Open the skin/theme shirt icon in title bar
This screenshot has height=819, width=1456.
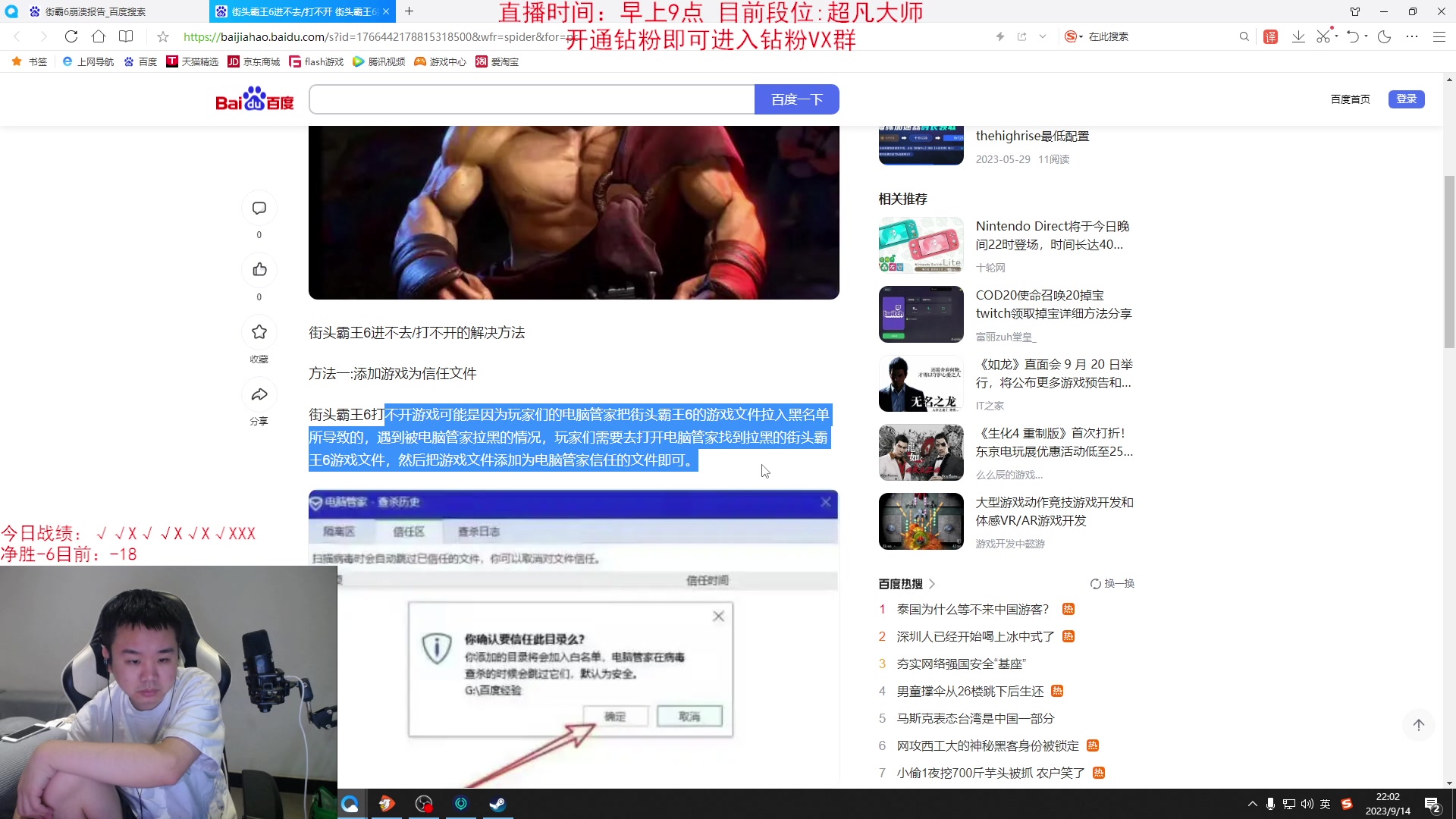(x=1355, y=11)
